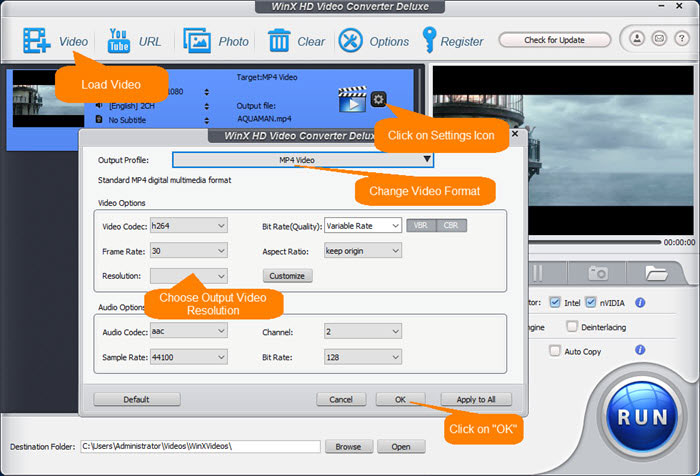Click the info icon next to Auto Copy
700x476 pixels.
640,350
